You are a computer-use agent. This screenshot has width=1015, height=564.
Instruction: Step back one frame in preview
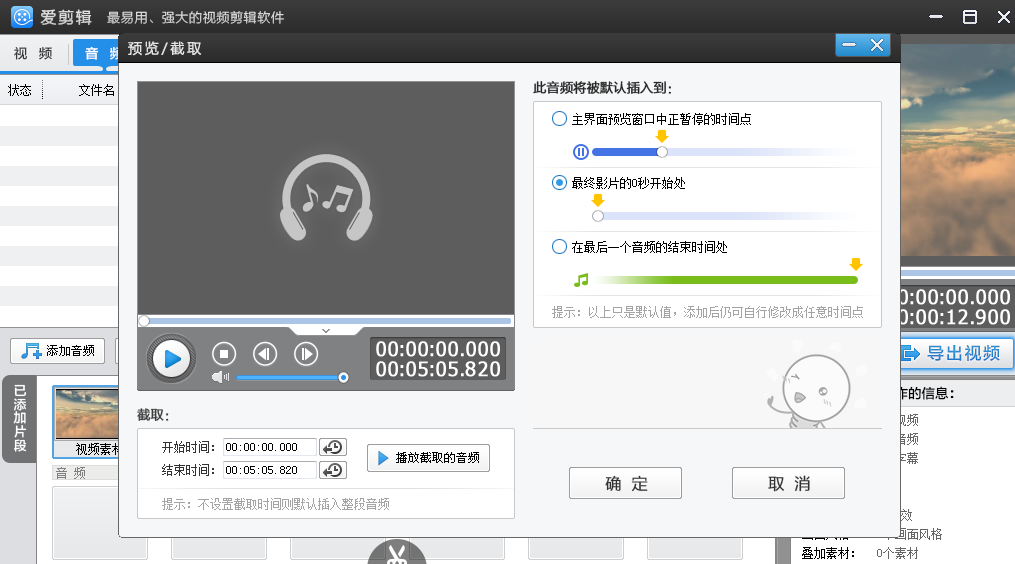tap(265, 354)
